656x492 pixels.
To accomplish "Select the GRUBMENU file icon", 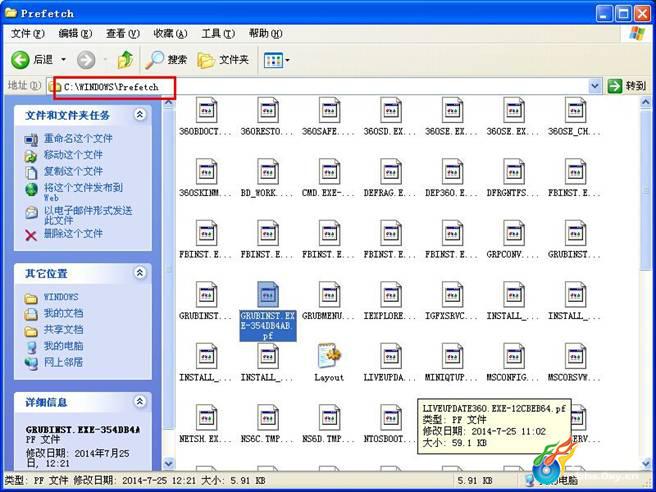I will tap(329, 295).
